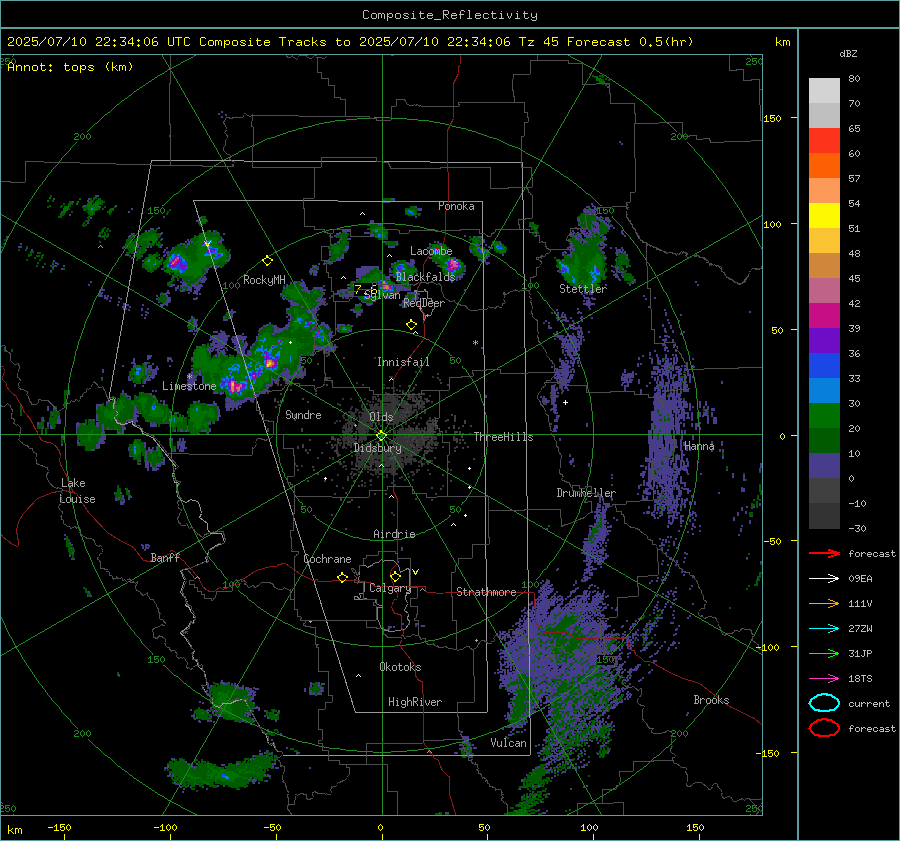Select the cyan 27ZW arrow legend entry
Screen dimensions: 900x841
click(x=824, y=629)
